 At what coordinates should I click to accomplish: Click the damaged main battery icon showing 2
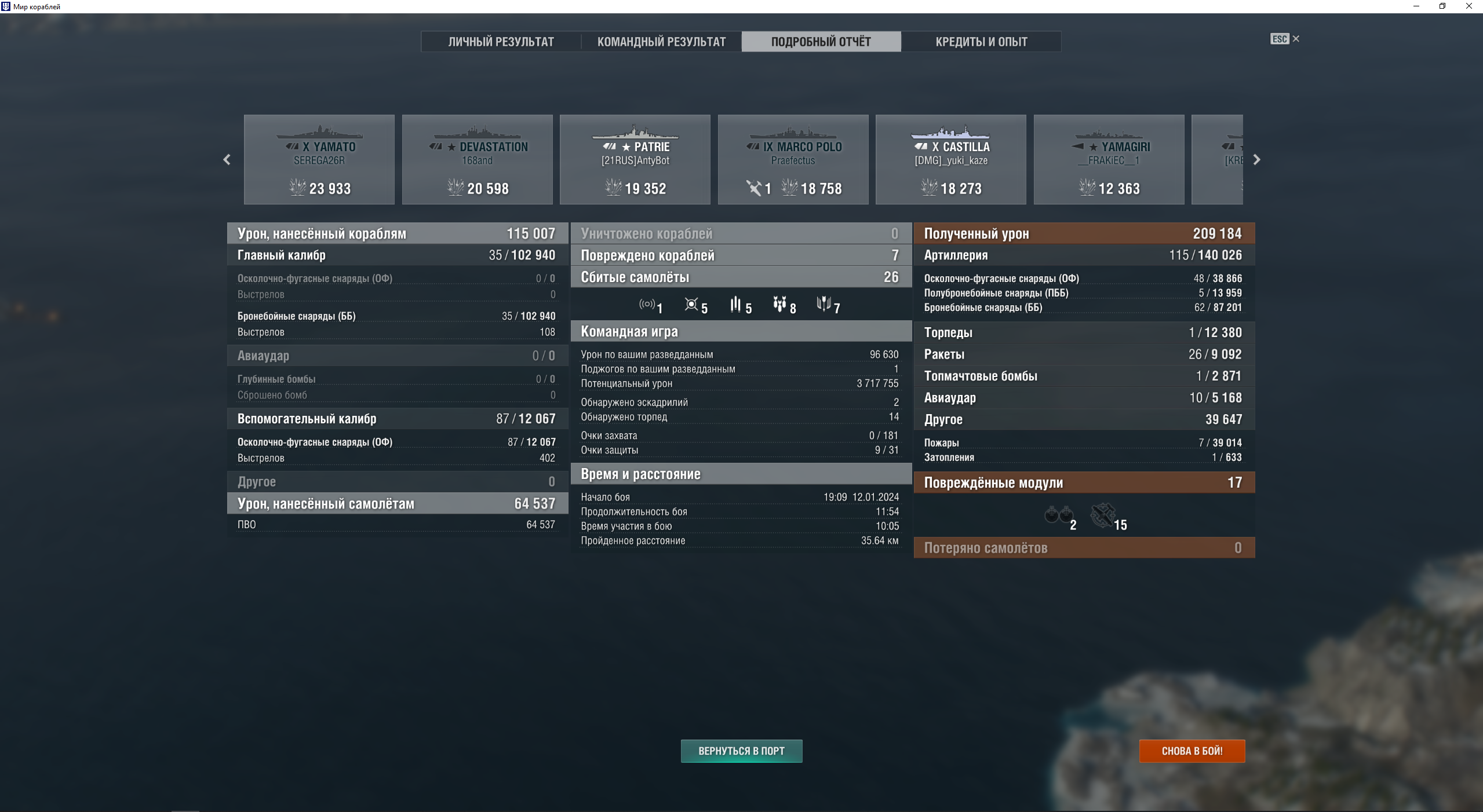click(x=1059, y=515)
